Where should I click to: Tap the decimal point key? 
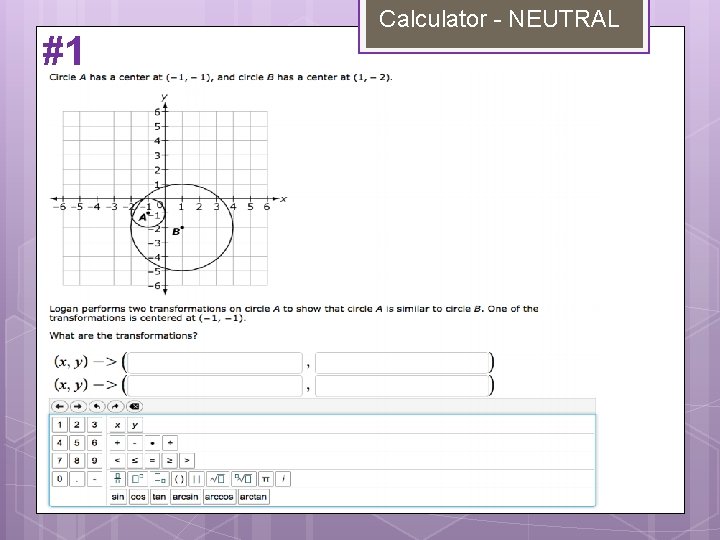pyautogui.click(x=77, y=479)
